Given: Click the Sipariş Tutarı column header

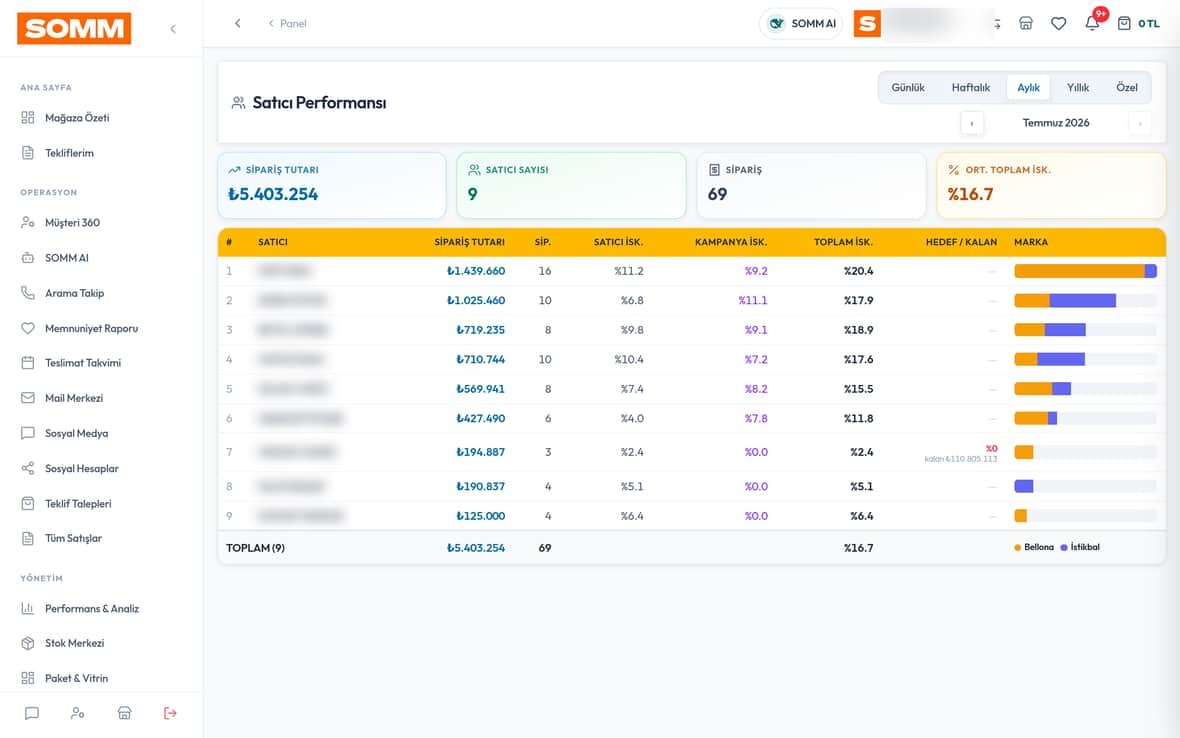Looking at the screenshot, I should pyautogui.click(x=470, y=242).
